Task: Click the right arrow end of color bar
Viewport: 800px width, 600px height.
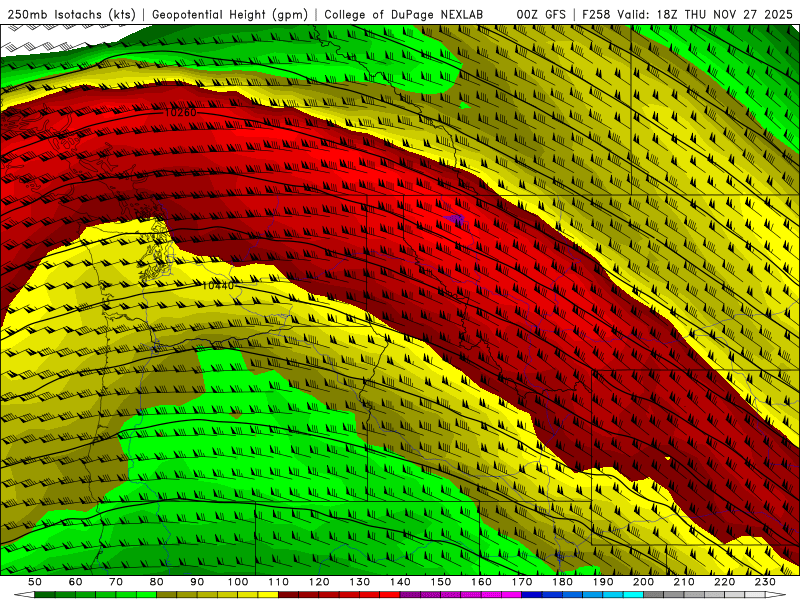Action: [776, 595]
